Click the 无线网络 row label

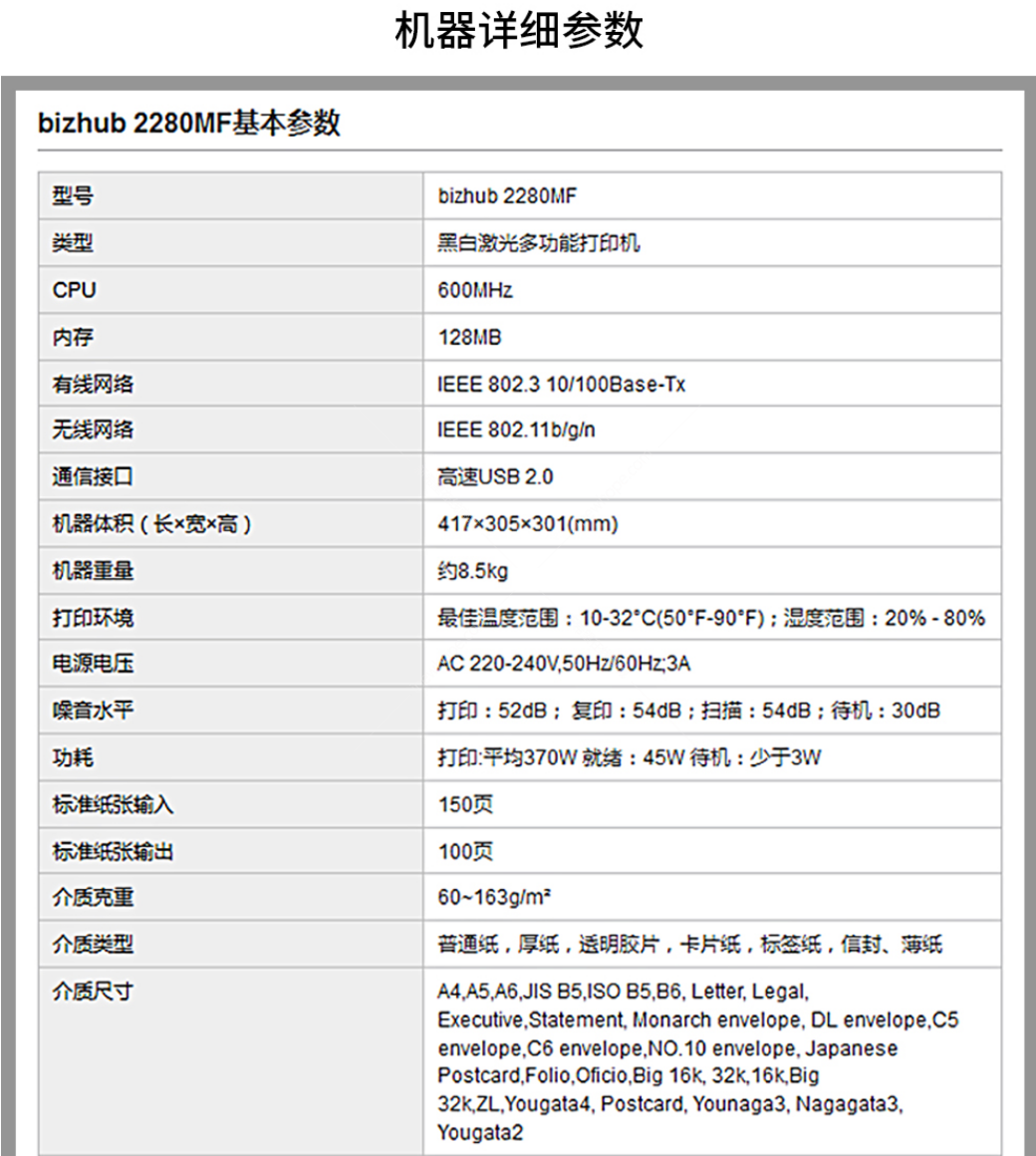click(x=93, y=430)
